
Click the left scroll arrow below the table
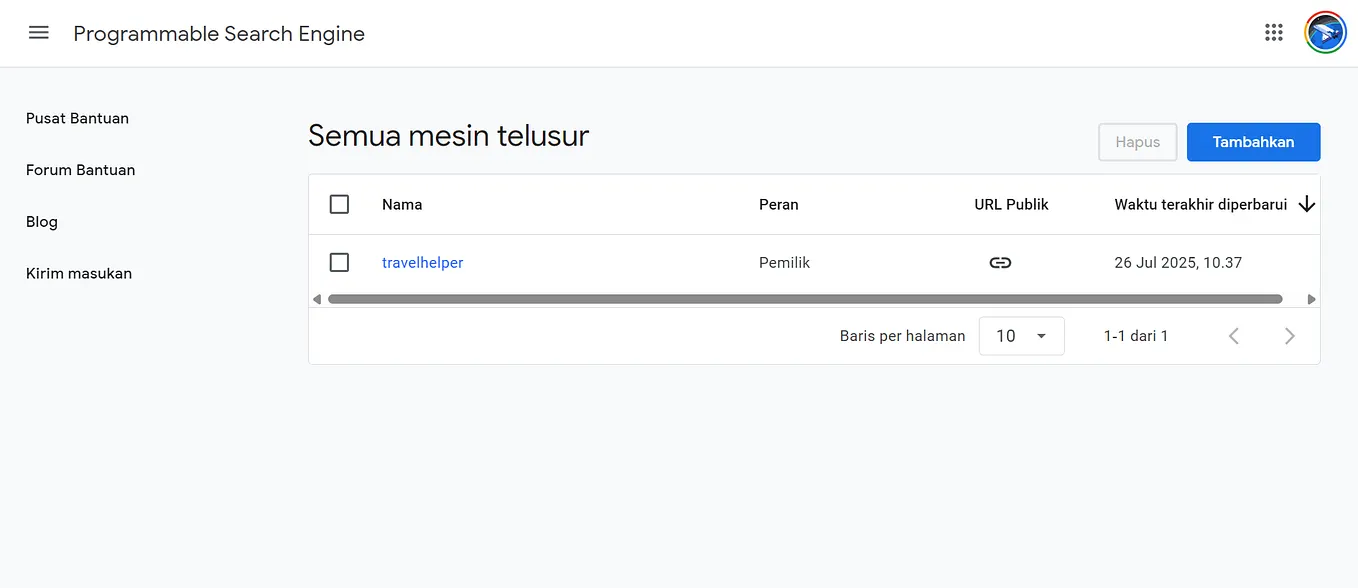tap(316, 298)
